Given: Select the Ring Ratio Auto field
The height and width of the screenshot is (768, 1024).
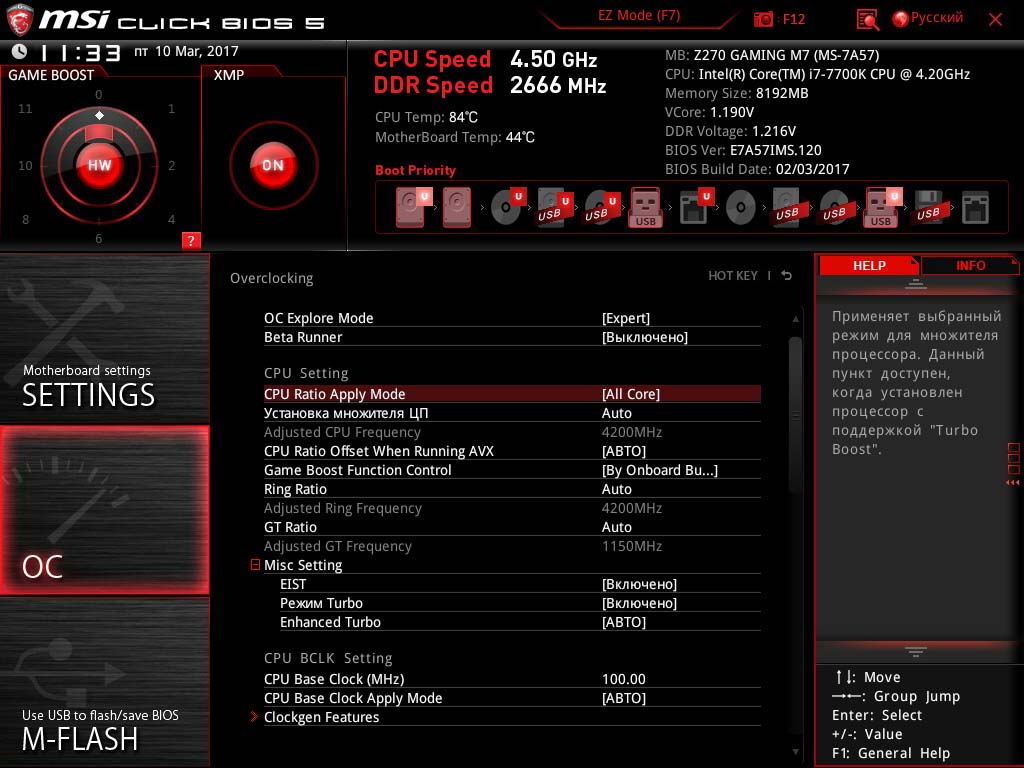Looking at the screenshot, I should 512,488.
